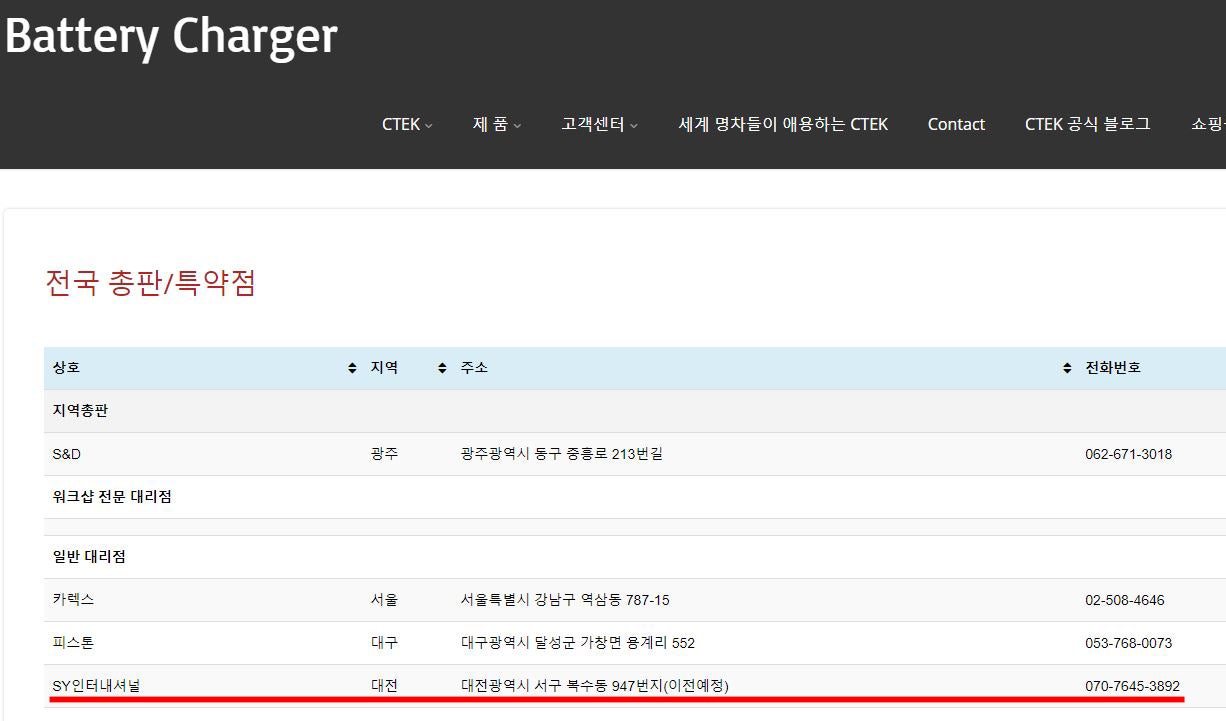Click address 광주광역시 동구 중흥로 213번길

tap(562, 454)
